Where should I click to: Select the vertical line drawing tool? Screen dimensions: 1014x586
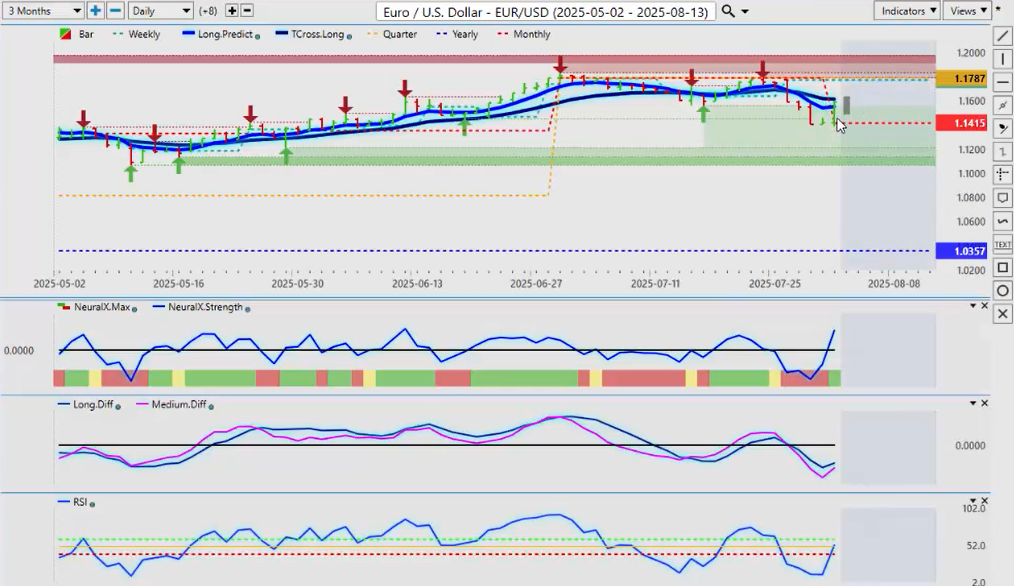(1003, 59)
